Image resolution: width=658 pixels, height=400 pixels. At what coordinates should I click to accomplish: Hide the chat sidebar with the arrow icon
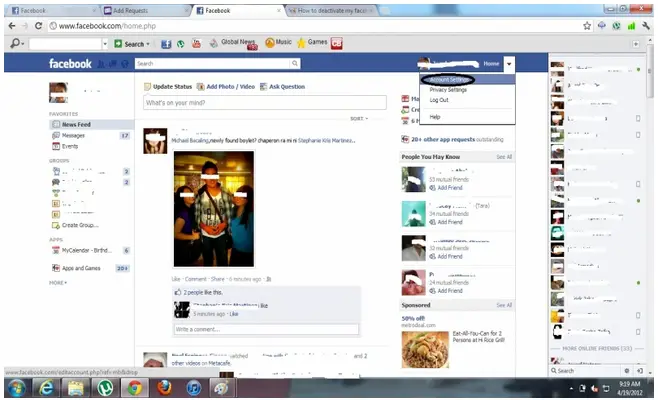(x=640, y=371)
